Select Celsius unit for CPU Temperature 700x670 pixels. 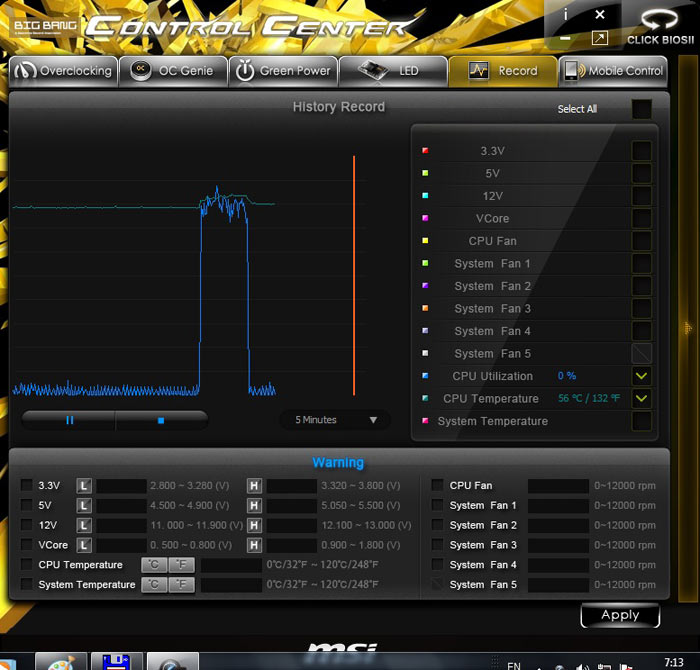pos(154,565)
